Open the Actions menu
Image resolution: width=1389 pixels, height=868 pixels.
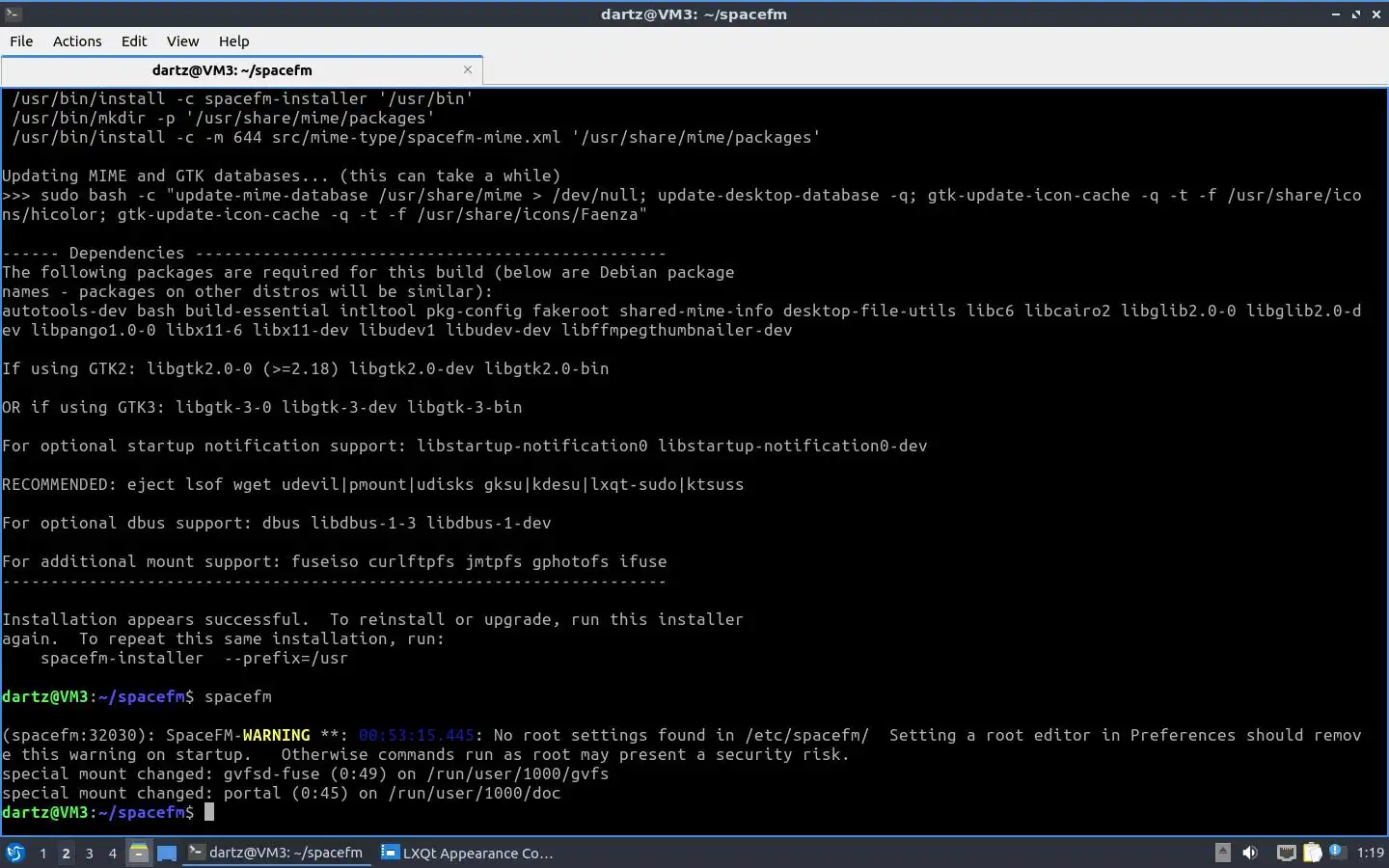[77, 41]
